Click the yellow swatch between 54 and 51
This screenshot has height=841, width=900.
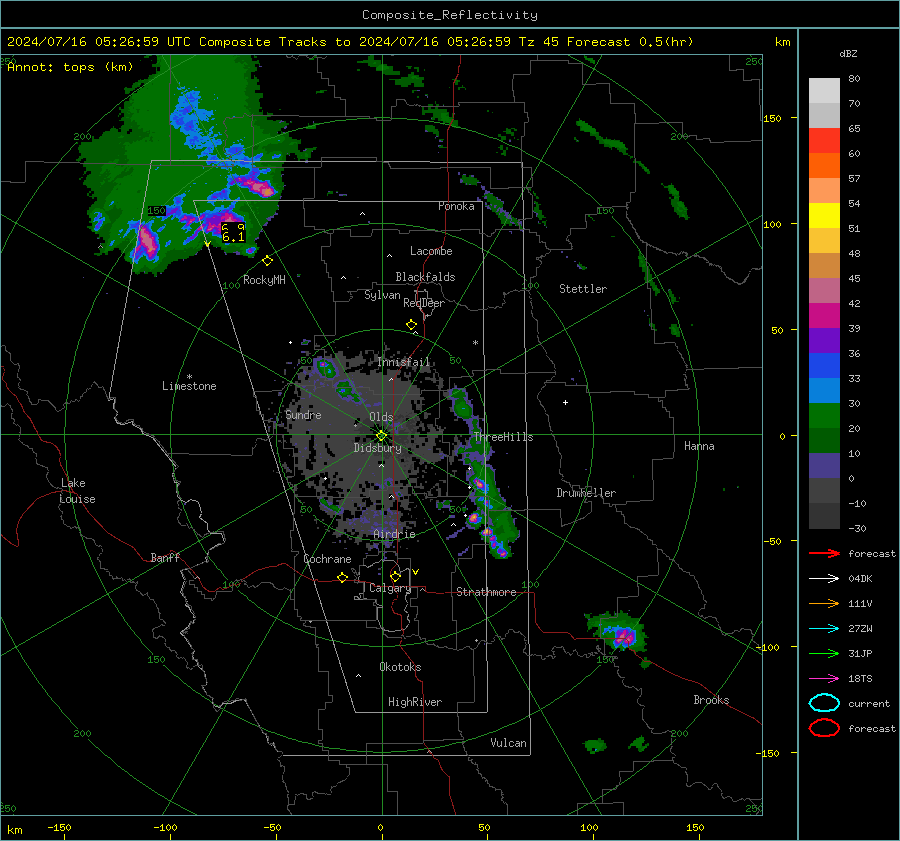tap(824, 216)
